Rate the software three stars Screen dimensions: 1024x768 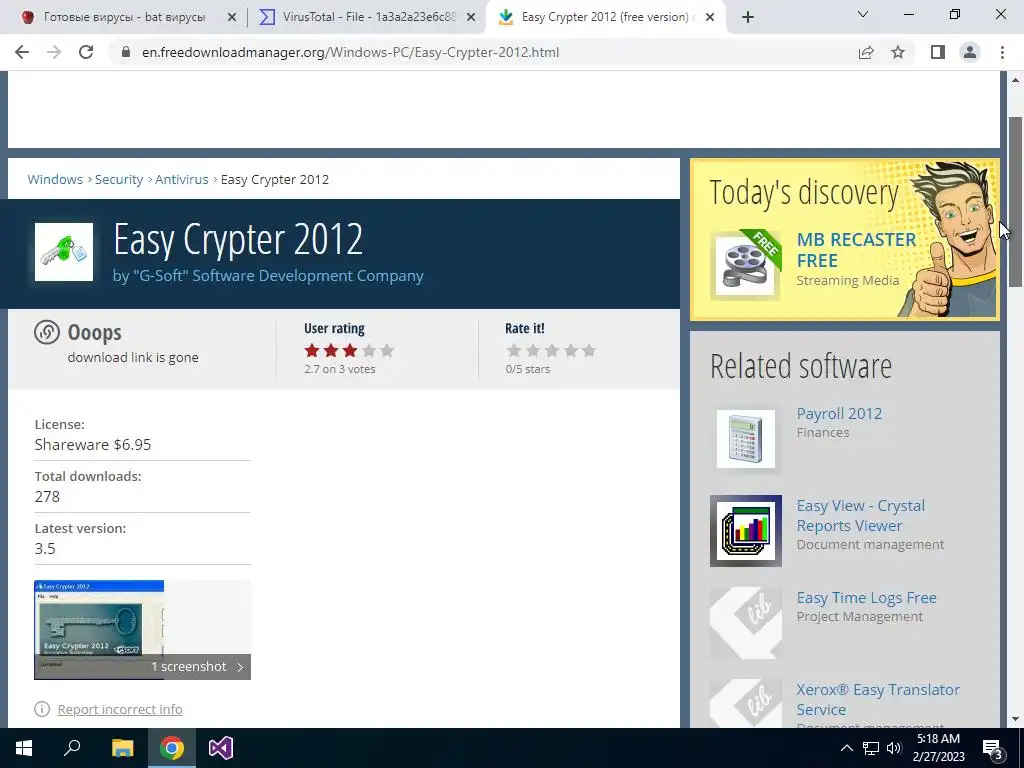click(552, 351)
